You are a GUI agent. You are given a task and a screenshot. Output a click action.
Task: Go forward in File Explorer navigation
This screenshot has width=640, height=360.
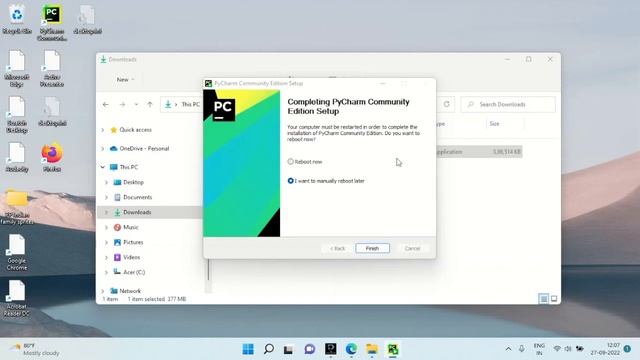tap(122, 104)
